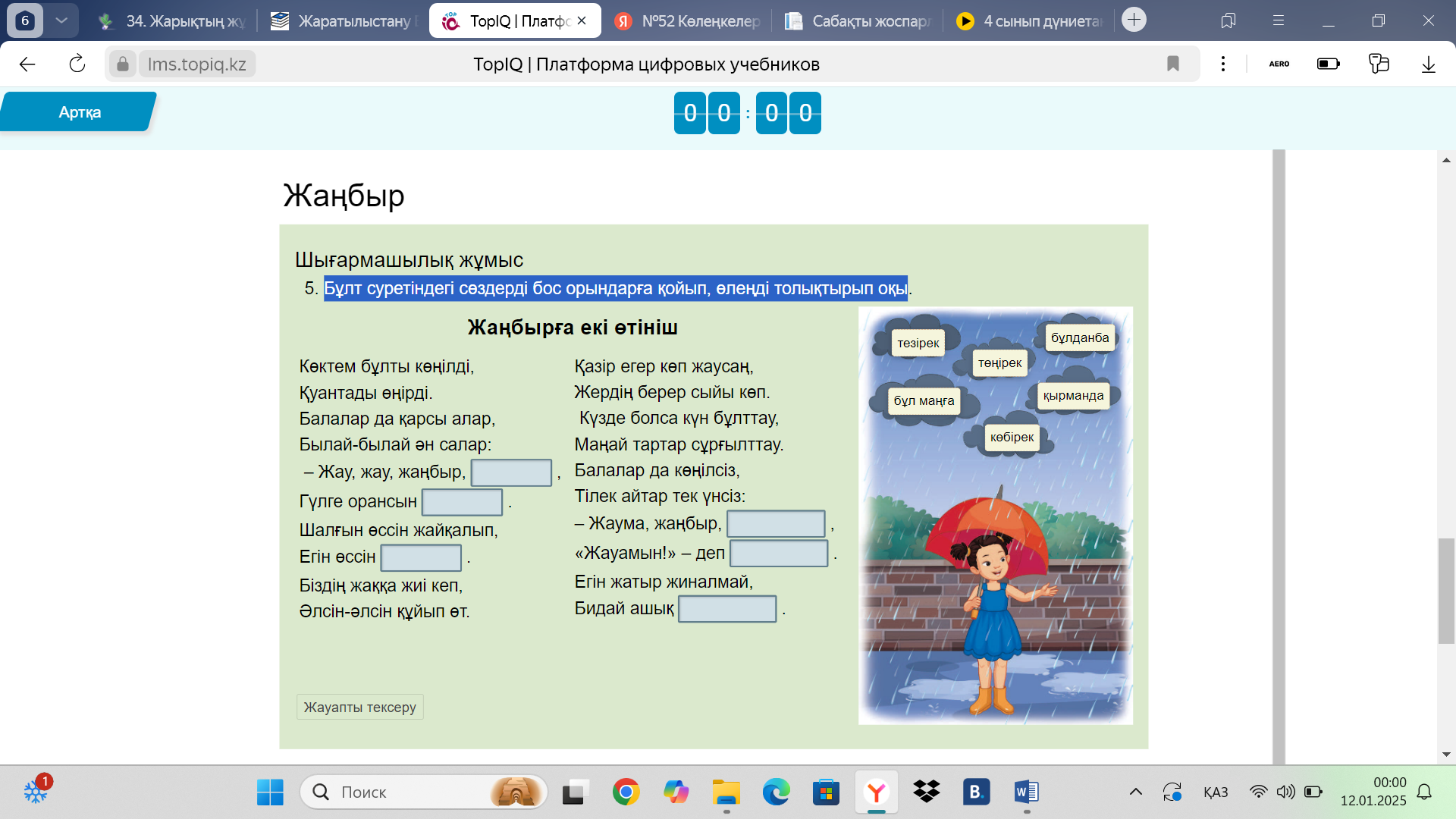
Task: Click the empty field after «Бидай ашық»
Action: (726, 609)
